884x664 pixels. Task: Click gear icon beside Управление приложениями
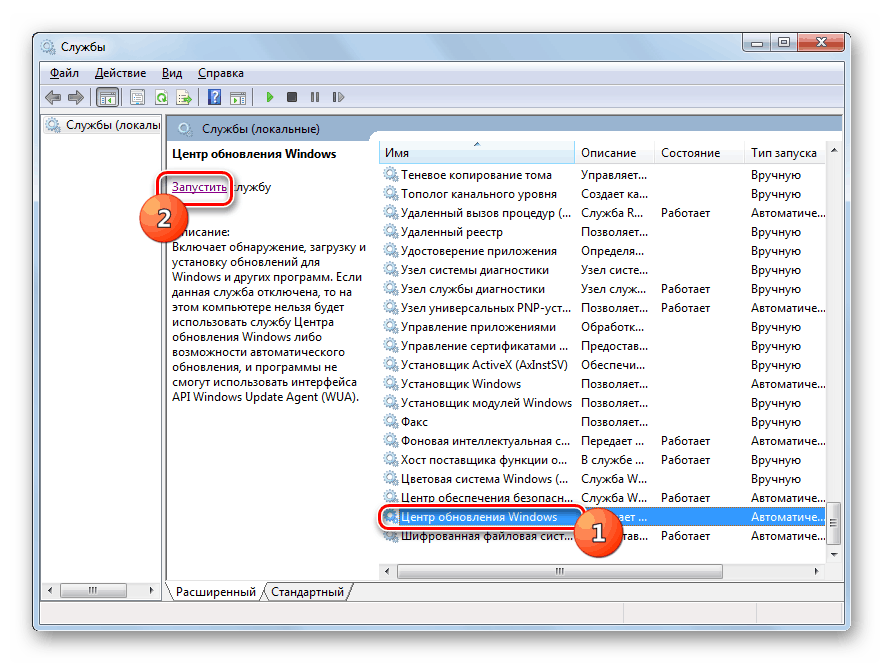point(391,326)
